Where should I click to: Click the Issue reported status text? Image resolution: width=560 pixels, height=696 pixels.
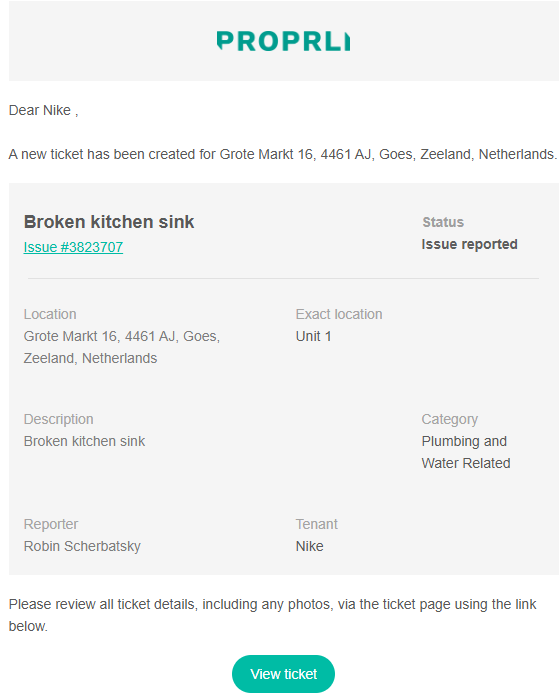tap(469, 244)
